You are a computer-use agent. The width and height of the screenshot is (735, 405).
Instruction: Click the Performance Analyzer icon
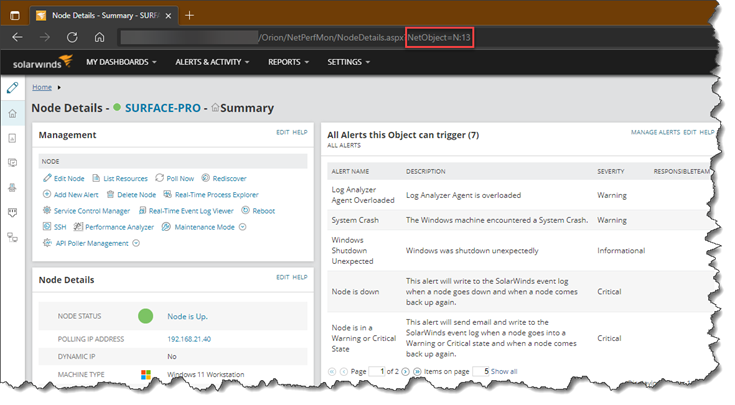[78, 227]
